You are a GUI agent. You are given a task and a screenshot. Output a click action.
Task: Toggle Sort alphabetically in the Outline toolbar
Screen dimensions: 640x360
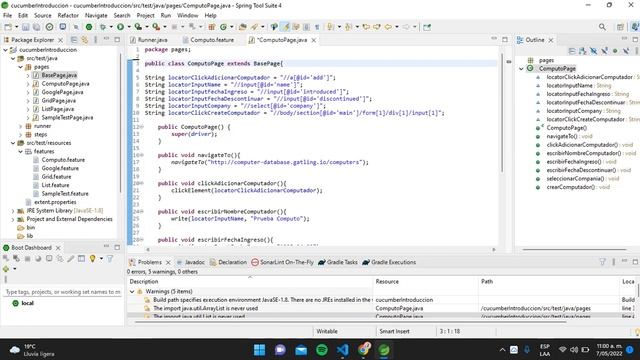[582, 51]
